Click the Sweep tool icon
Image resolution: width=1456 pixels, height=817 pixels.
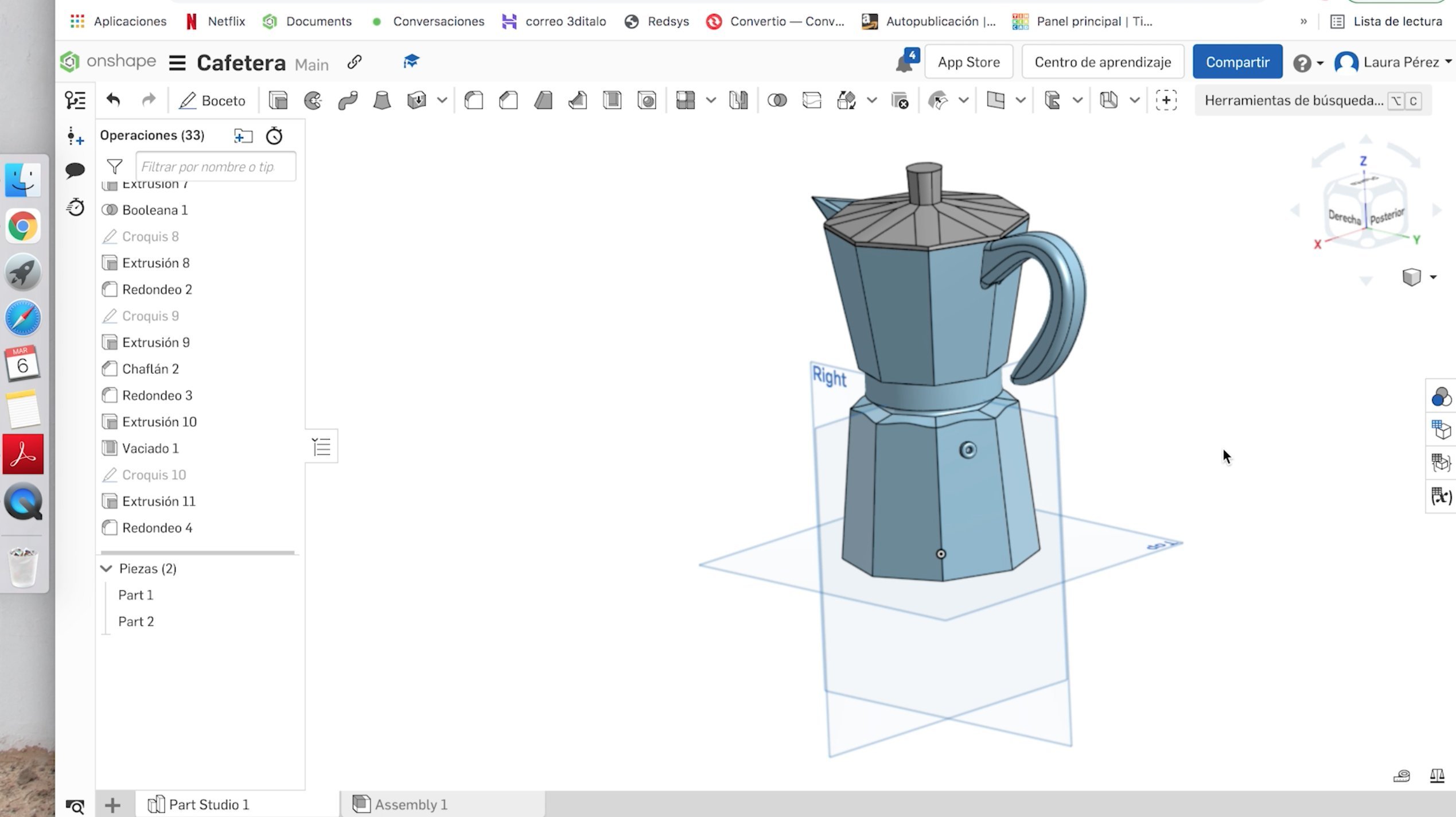click(348, 100)
